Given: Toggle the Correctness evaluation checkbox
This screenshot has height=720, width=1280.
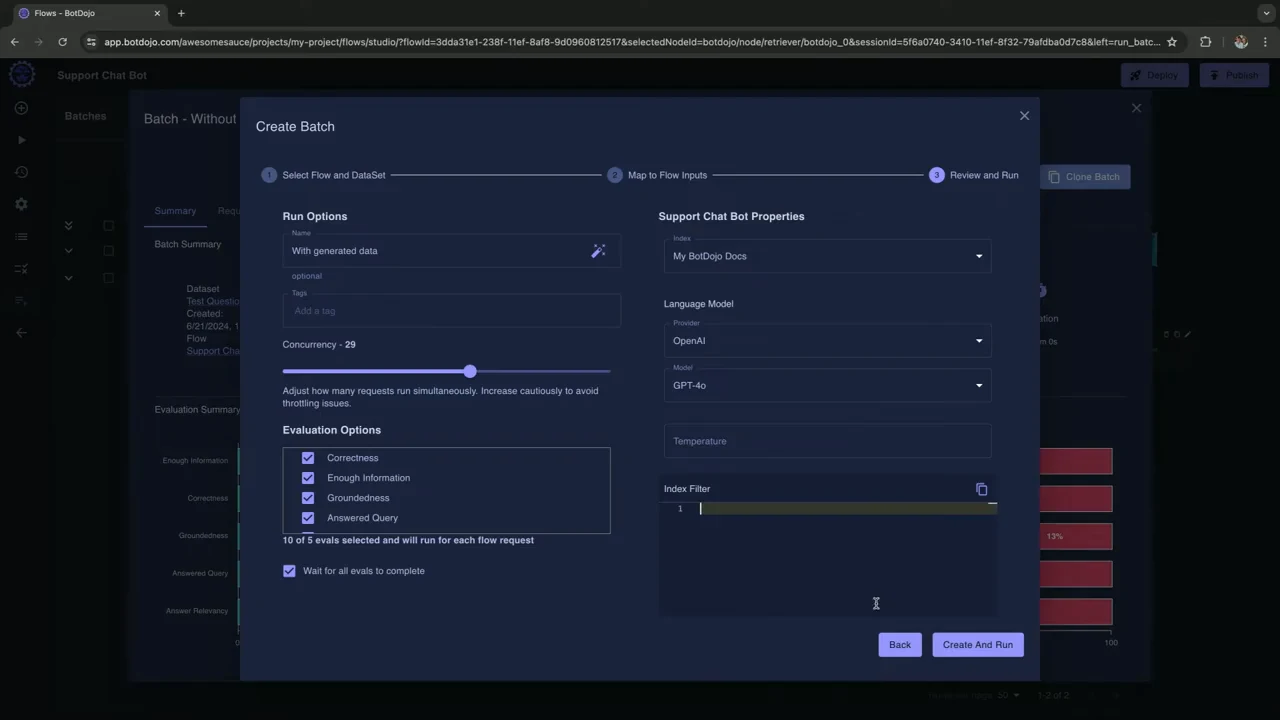Looking at the screenshot, I should [x=308, y=458].
